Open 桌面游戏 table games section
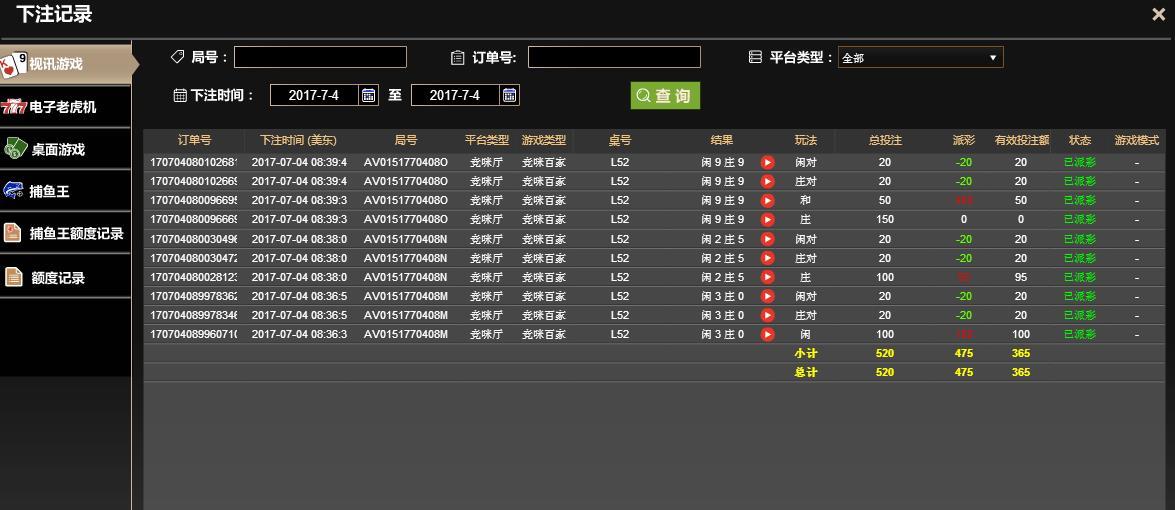This screenshot has width=1175, height=510. pyautogui.click(x=65, y=149)
